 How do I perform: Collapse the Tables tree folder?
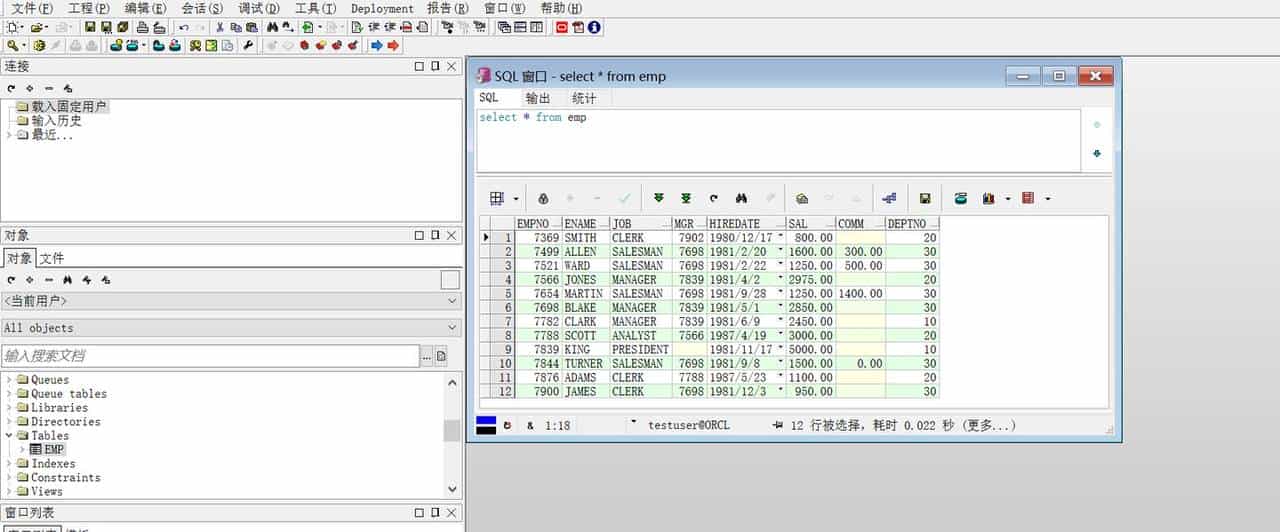point(8,436)
